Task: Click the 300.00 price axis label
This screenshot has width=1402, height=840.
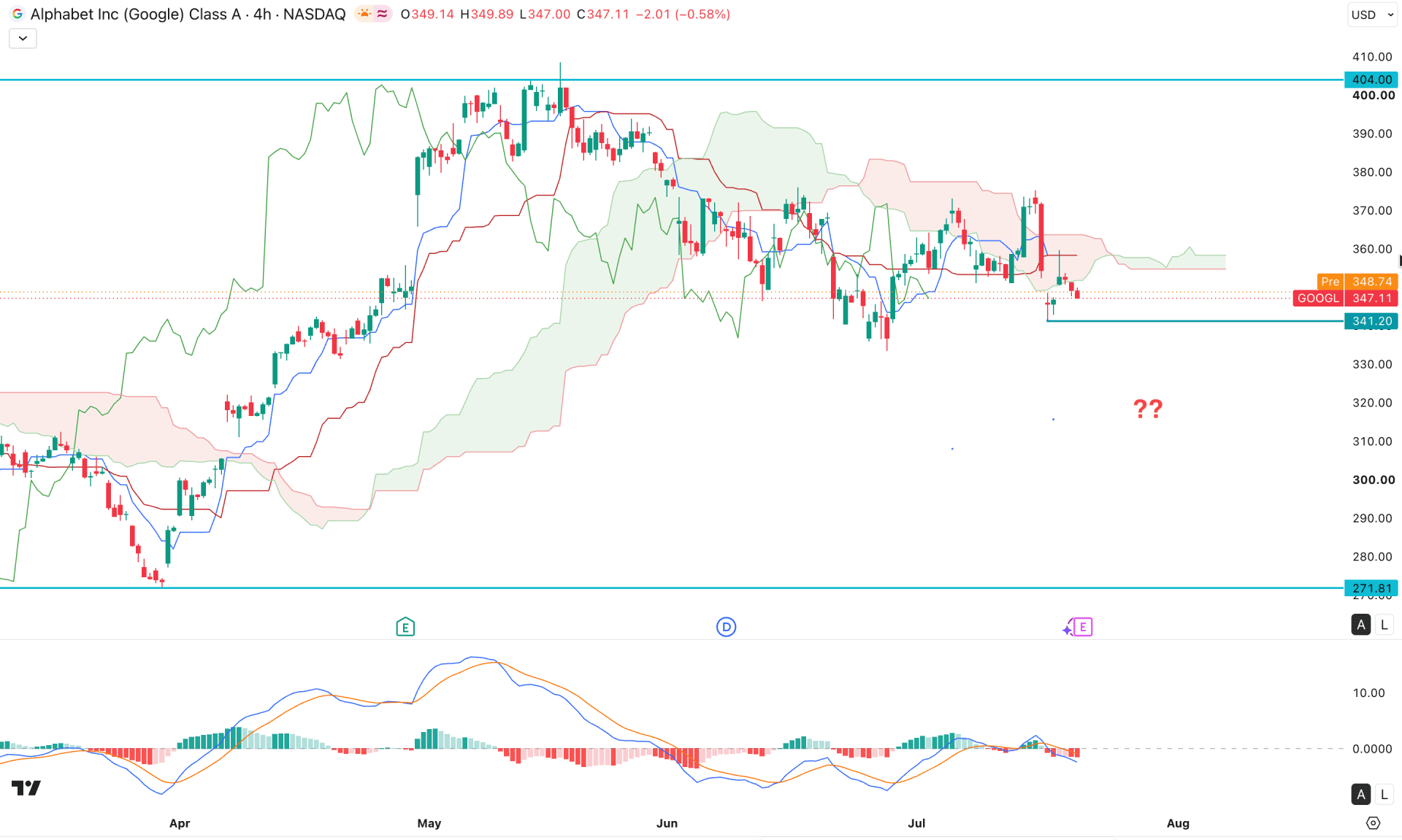Action: coord(1374,479)
